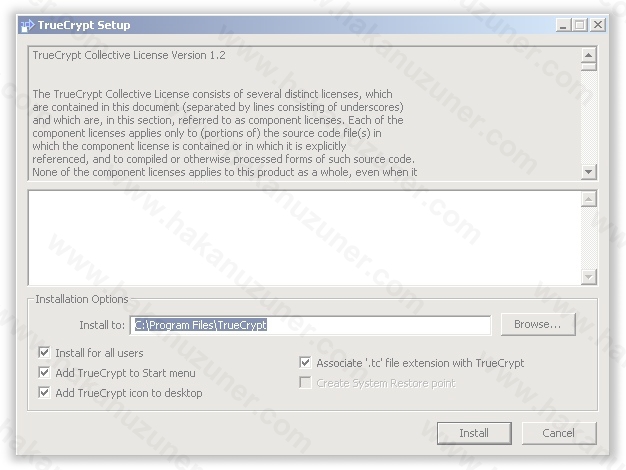
Task: Click up arrow of empty lower box scrollbar
Action: coord(588,199)
